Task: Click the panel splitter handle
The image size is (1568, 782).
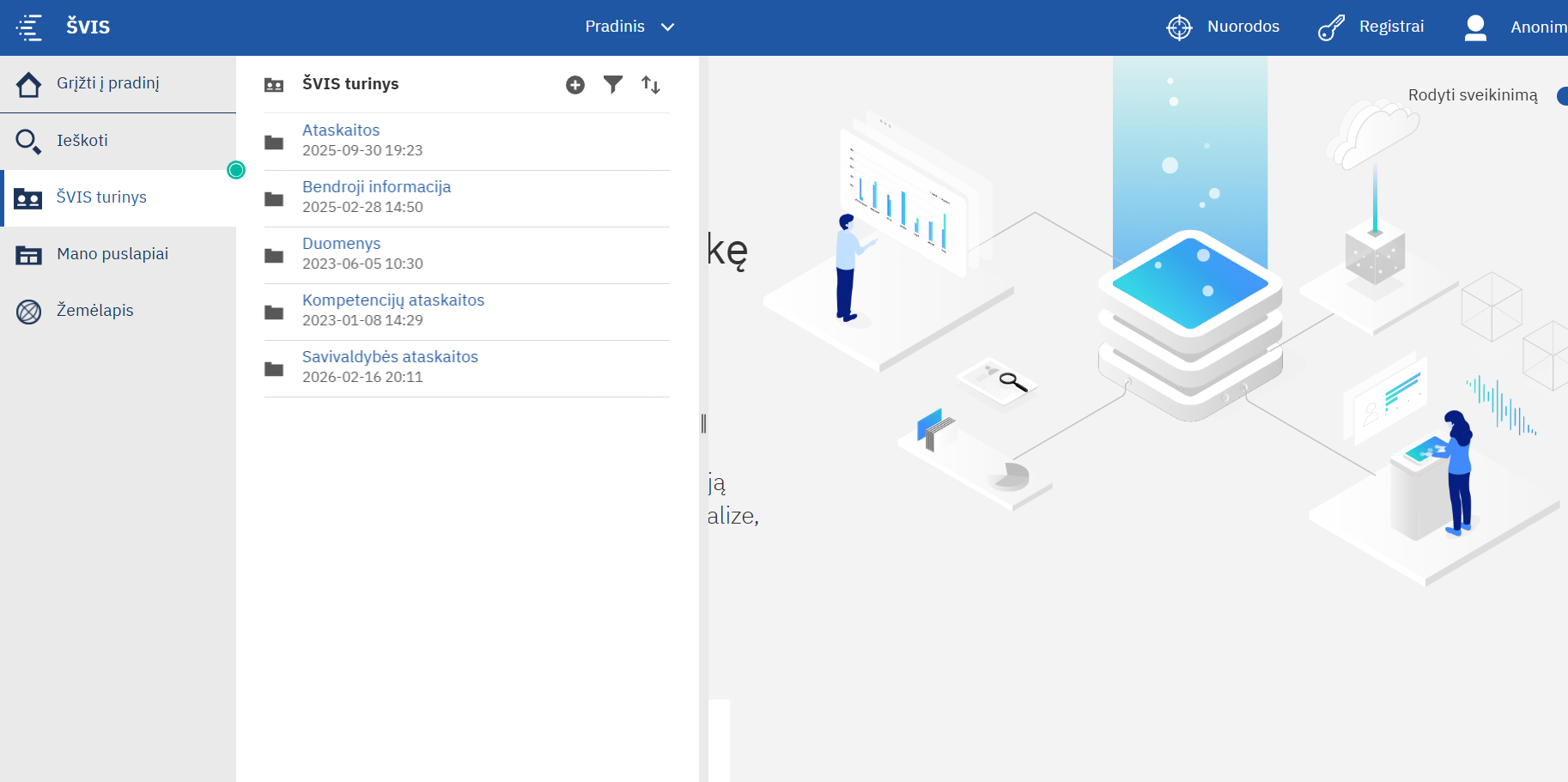Action: 703,423
